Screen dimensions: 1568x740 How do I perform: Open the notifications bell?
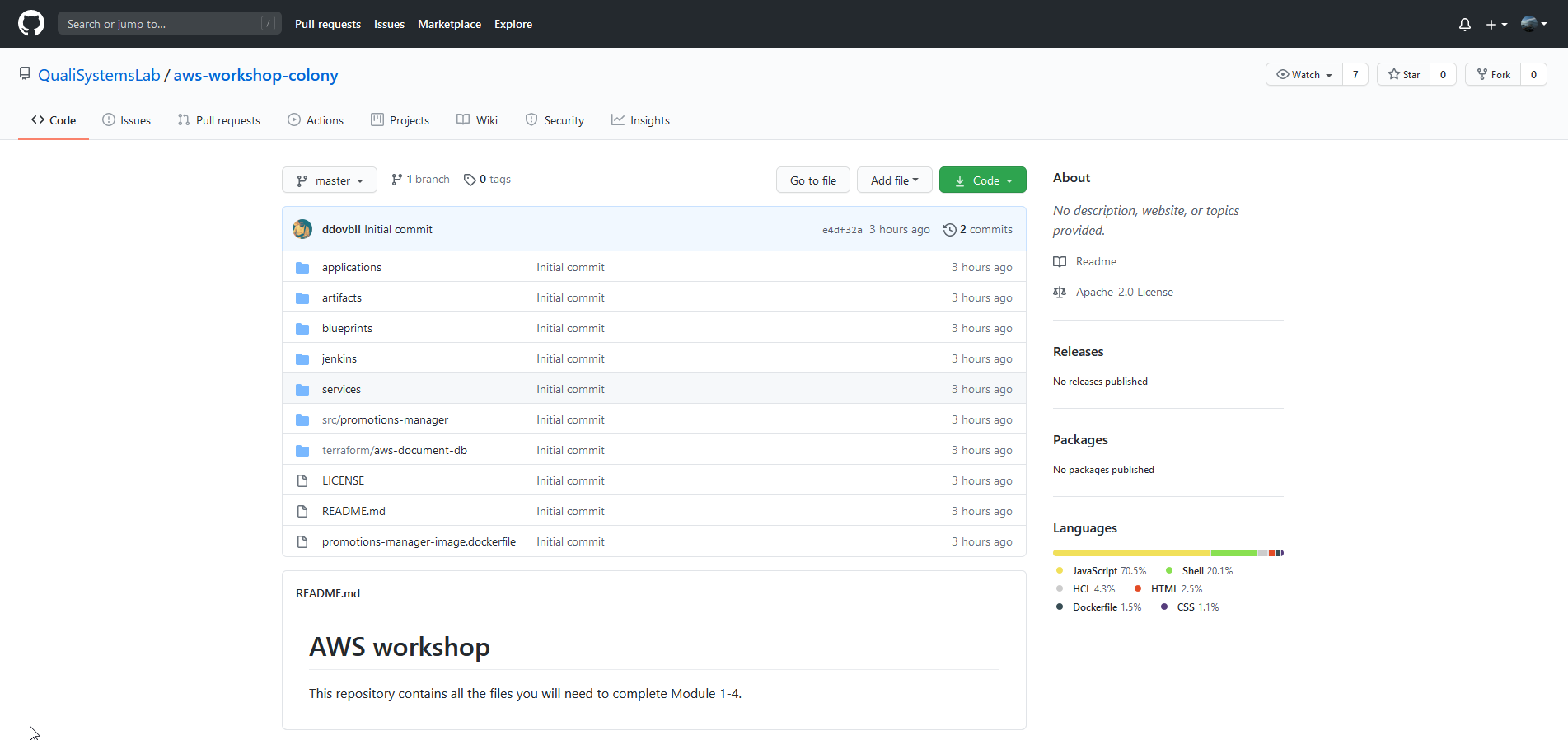point(1464,25)
